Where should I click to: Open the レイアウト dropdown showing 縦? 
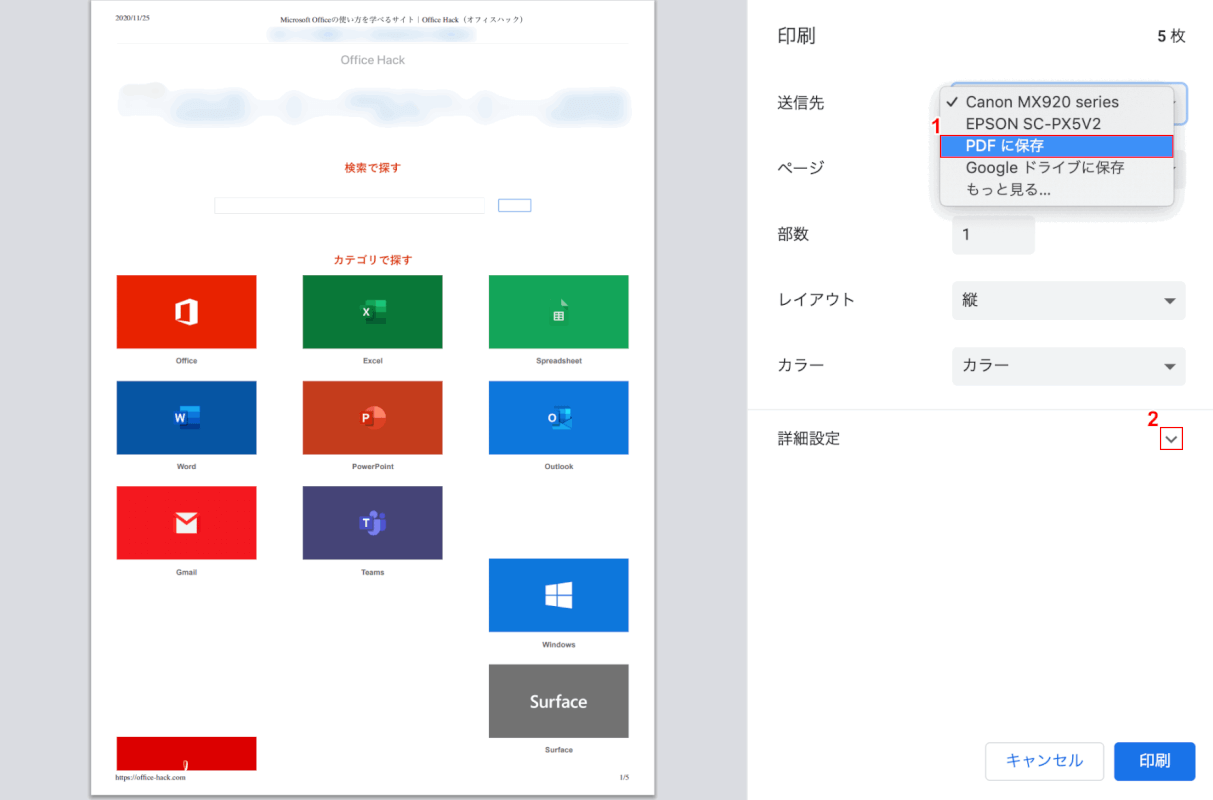[x=1068, y=300]
